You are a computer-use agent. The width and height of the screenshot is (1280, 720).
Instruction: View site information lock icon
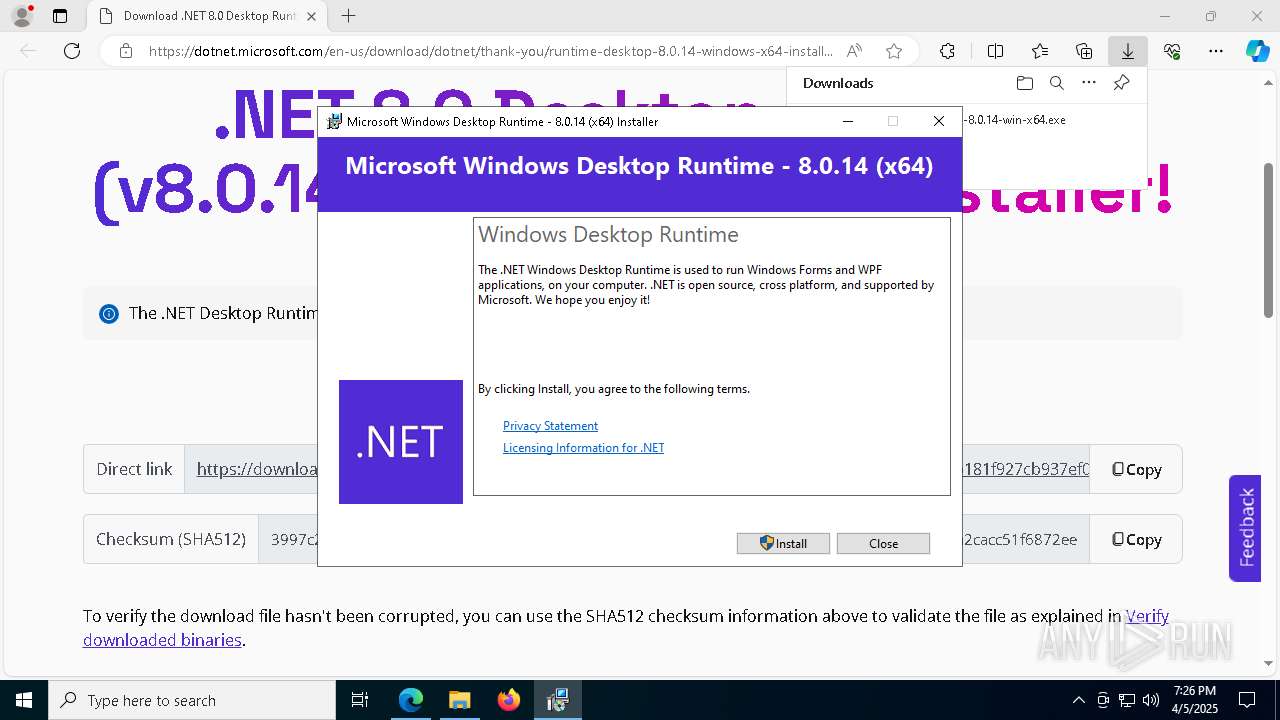tap(125, 51)
